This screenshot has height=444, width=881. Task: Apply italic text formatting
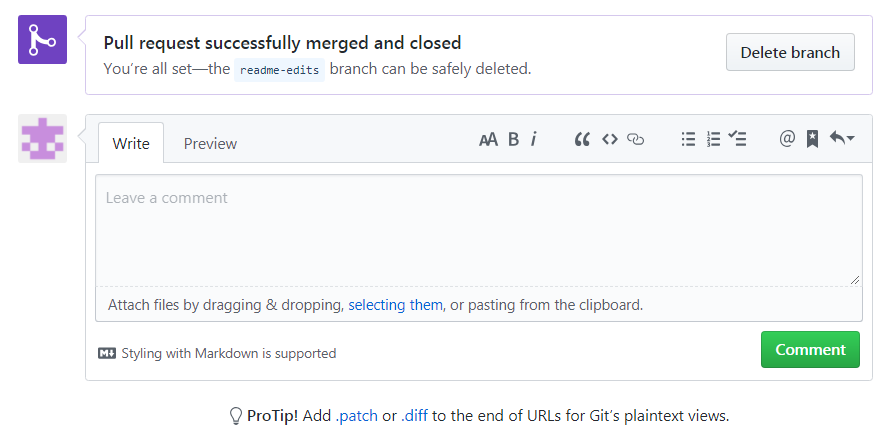coord(534,140)
